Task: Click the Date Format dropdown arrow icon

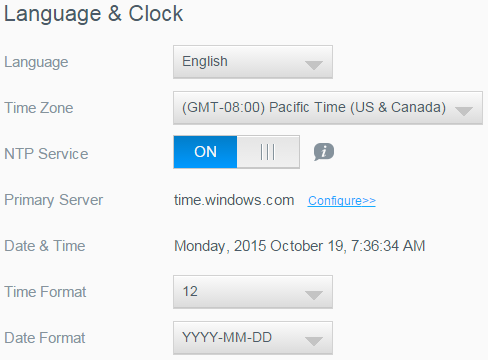Action: pos(314,341)
